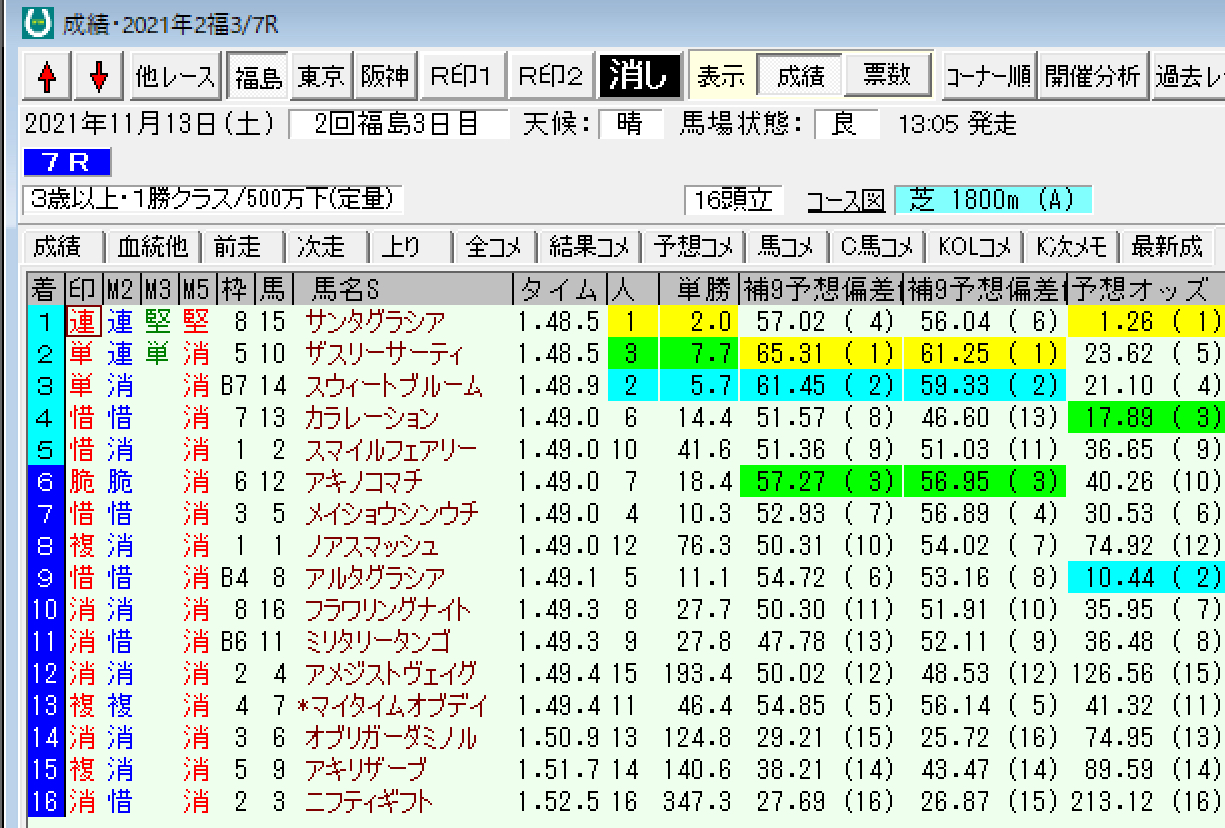This screenshot has height=828, width=1225.
Task: Click horse name ノアスマッシュ
Action: [371, 546]
